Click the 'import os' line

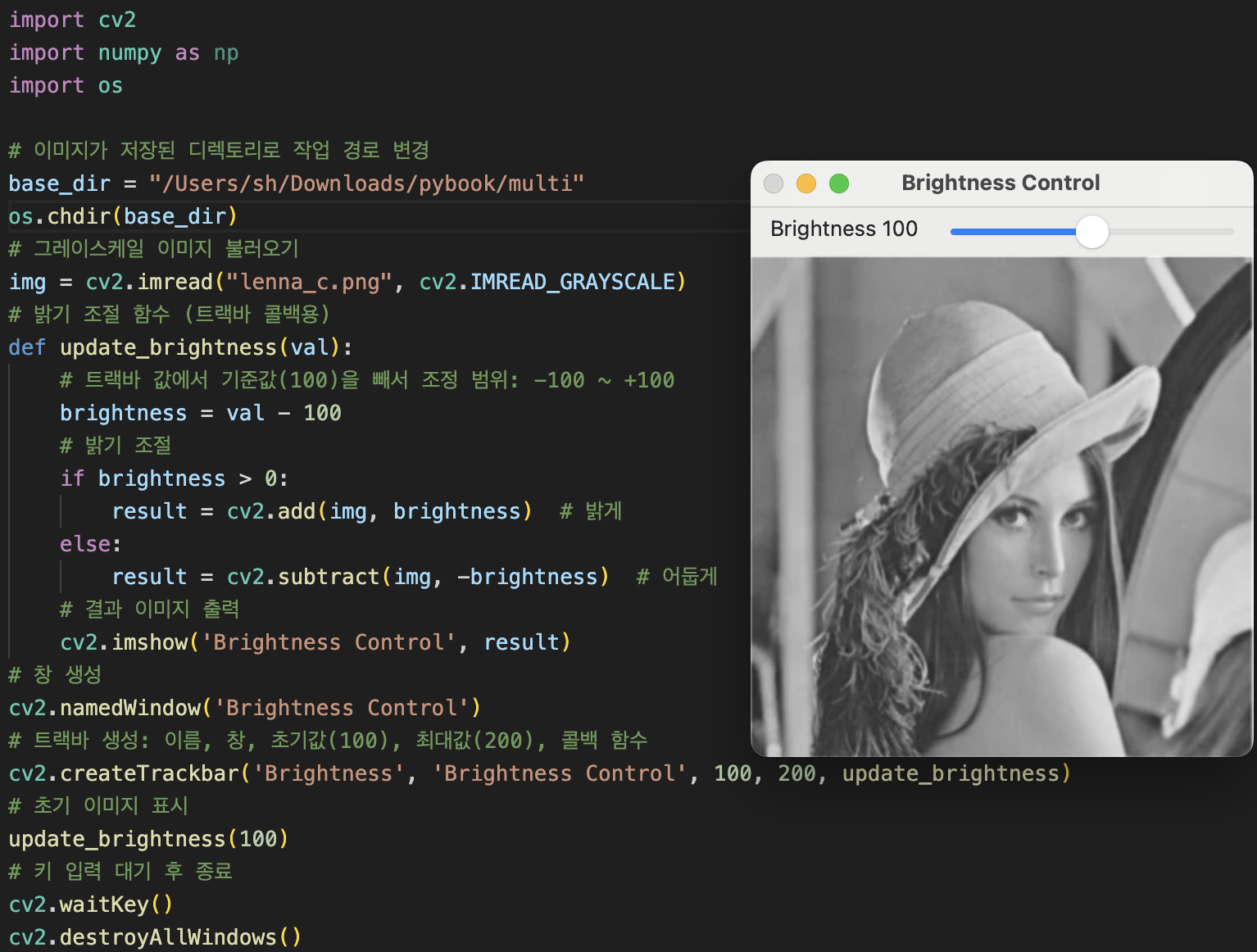(x=66, y=85)
